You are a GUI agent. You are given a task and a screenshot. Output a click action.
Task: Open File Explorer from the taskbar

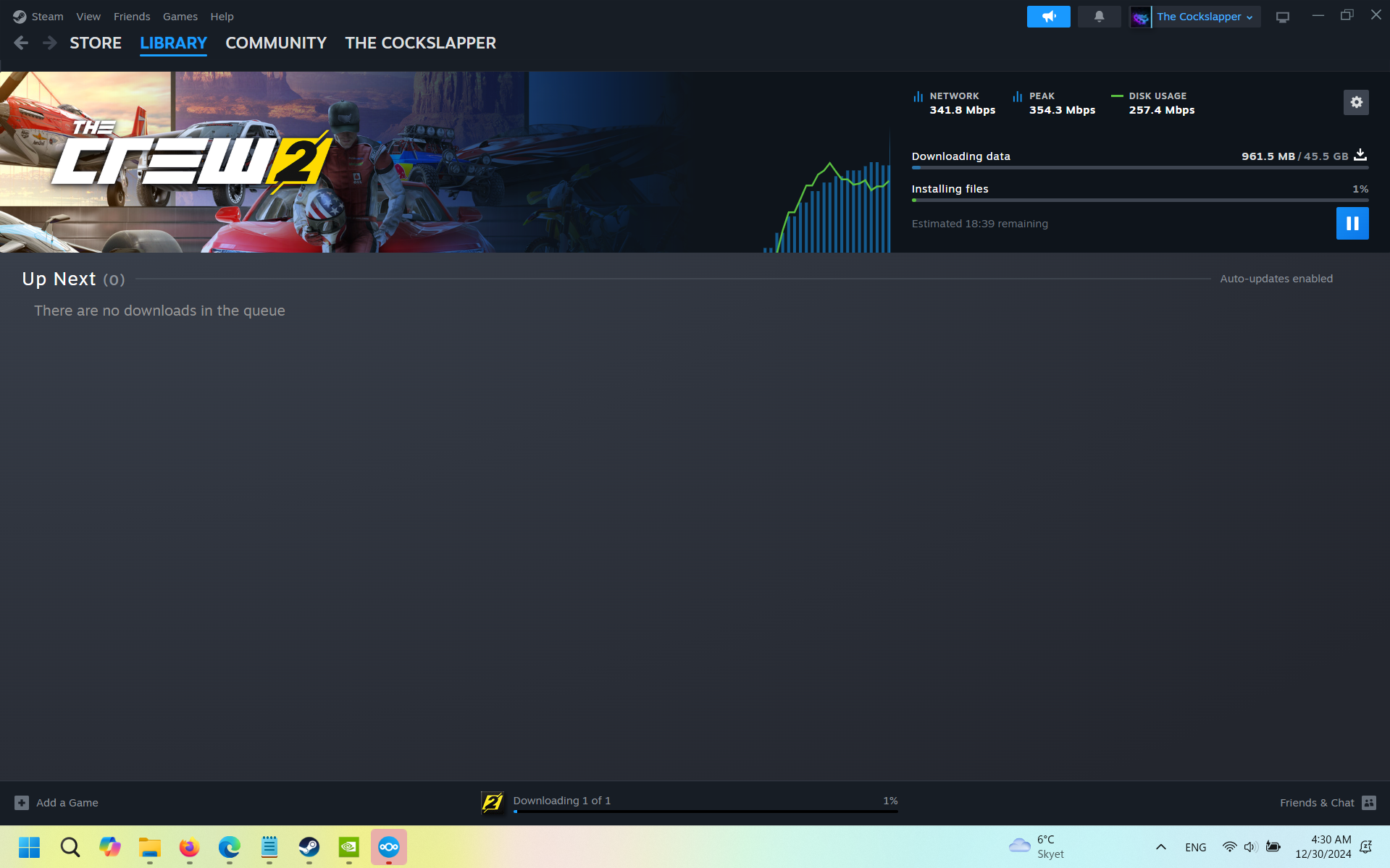[150, 847]
